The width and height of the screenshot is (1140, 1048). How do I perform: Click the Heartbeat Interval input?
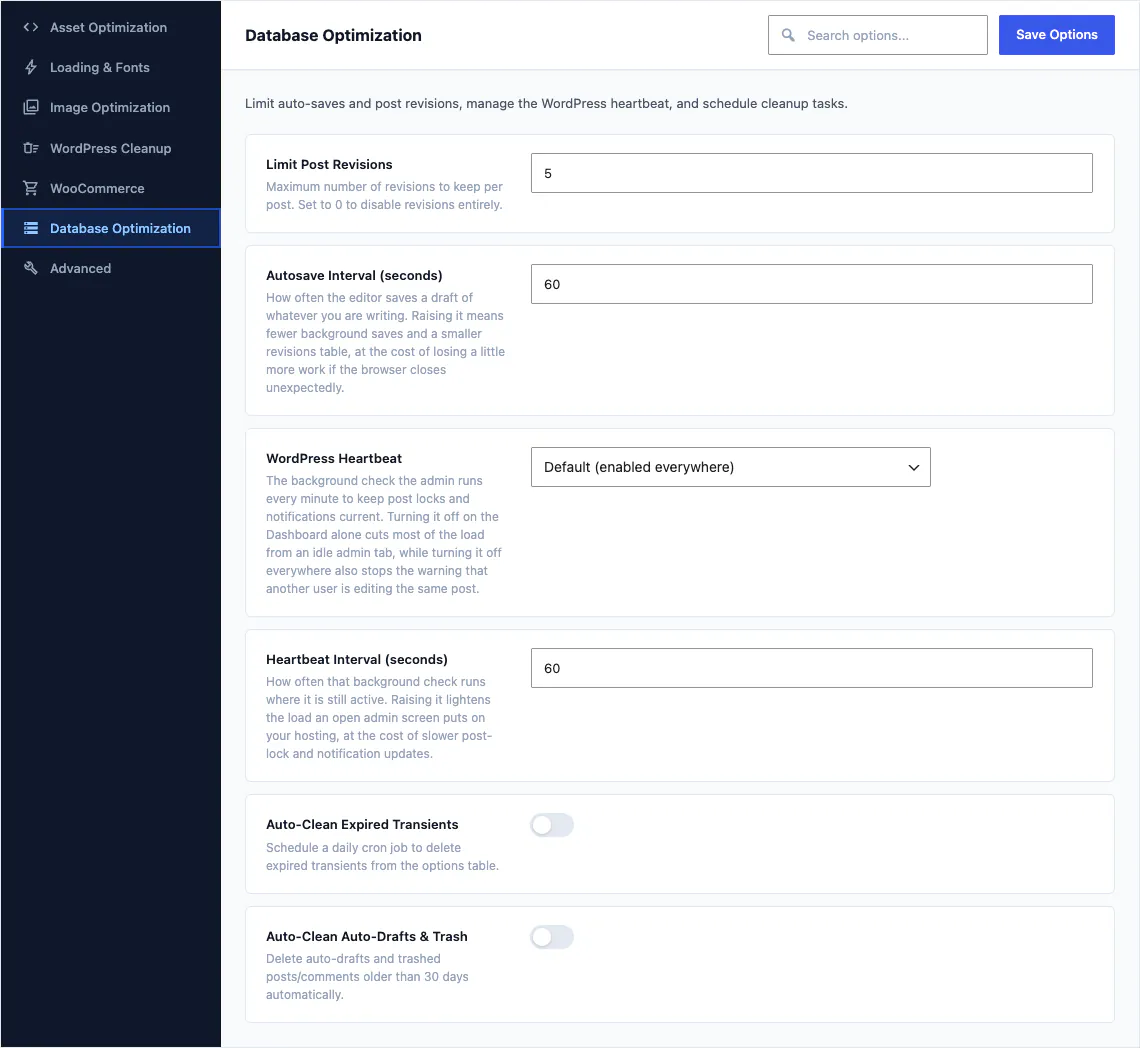[811, 668]
